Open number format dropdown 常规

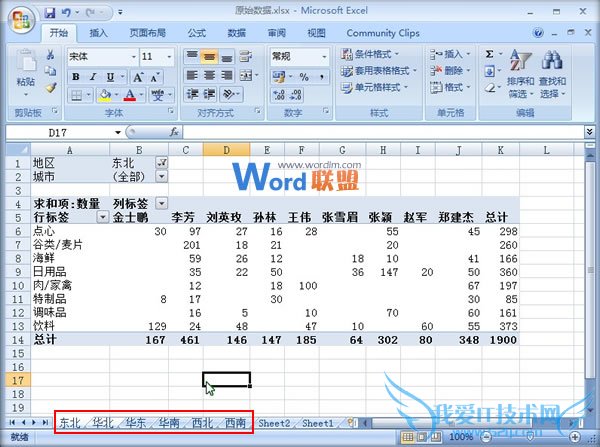point(324,57)
